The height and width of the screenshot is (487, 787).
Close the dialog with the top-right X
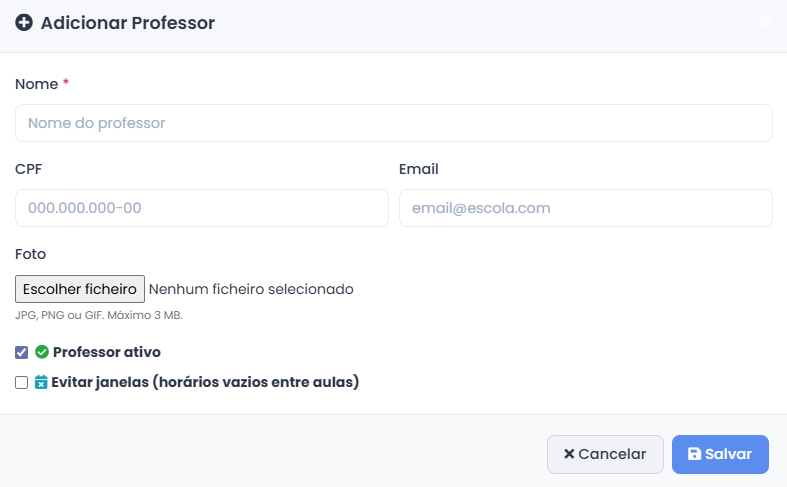tap(765, 22)
